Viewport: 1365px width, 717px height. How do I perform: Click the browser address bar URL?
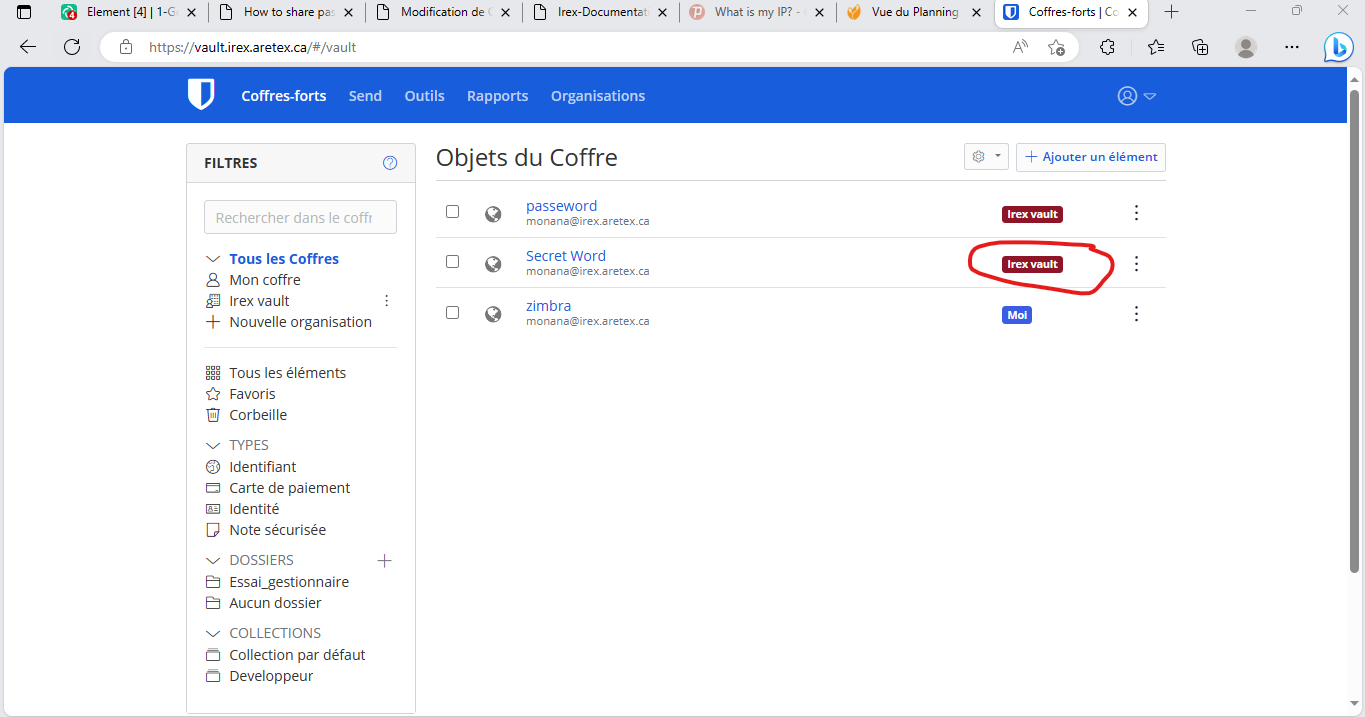[253, 47]
